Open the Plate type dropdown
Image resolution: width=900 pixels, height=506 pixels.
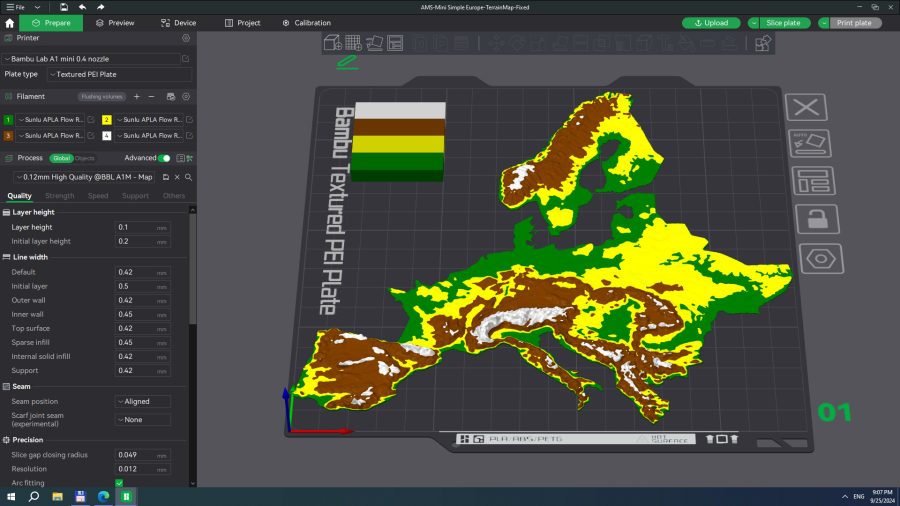pyautogui.click(x=119, y=74)
